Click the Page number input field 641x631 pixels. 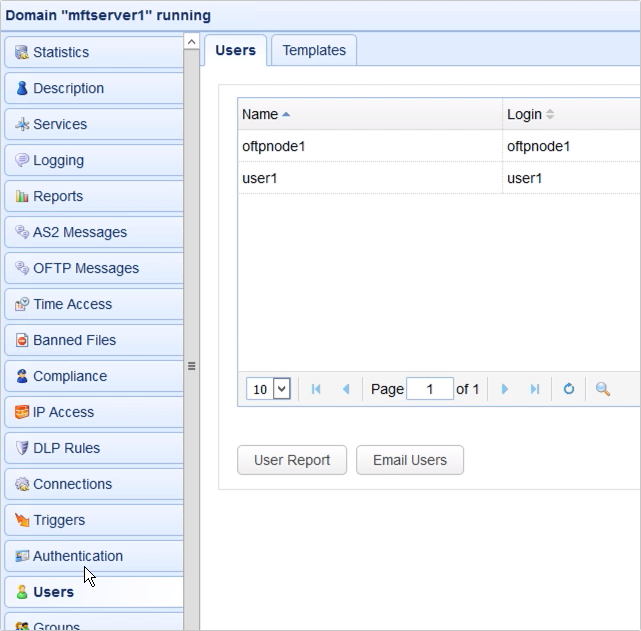click(x=430, y=389)
